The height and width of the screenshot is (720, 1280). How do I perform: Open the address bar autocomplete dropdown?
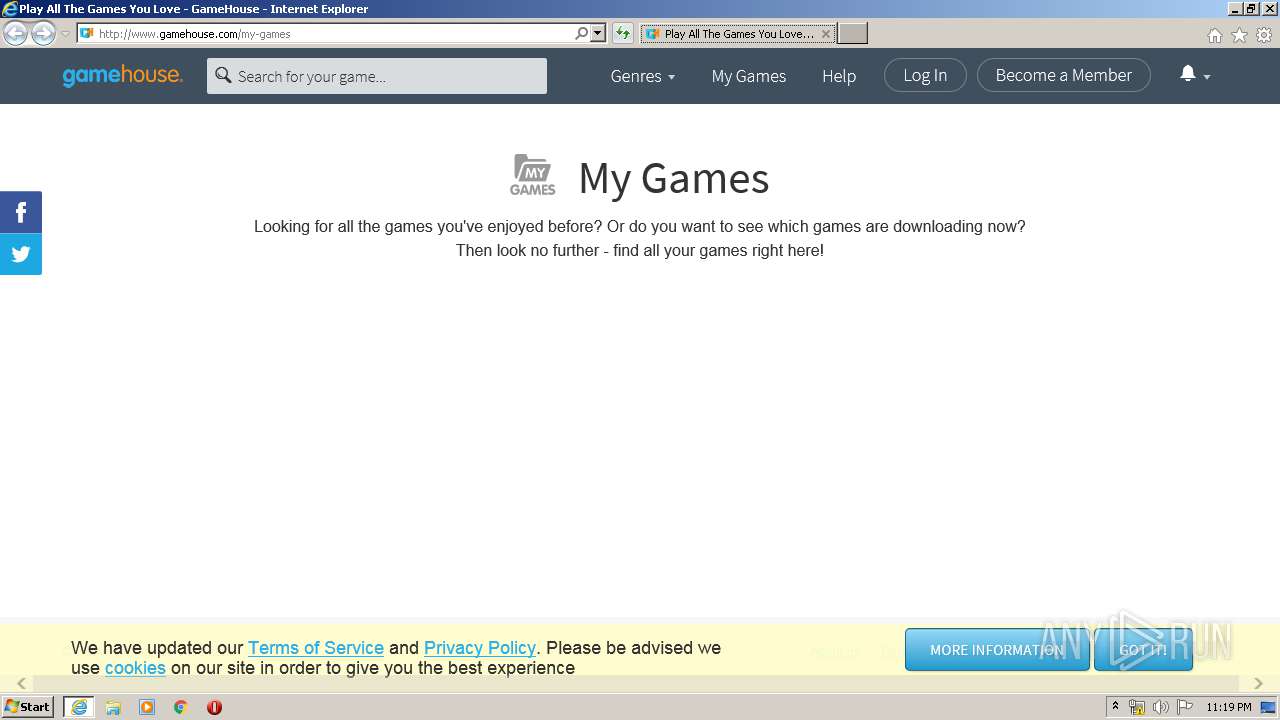tap(598, 34)
